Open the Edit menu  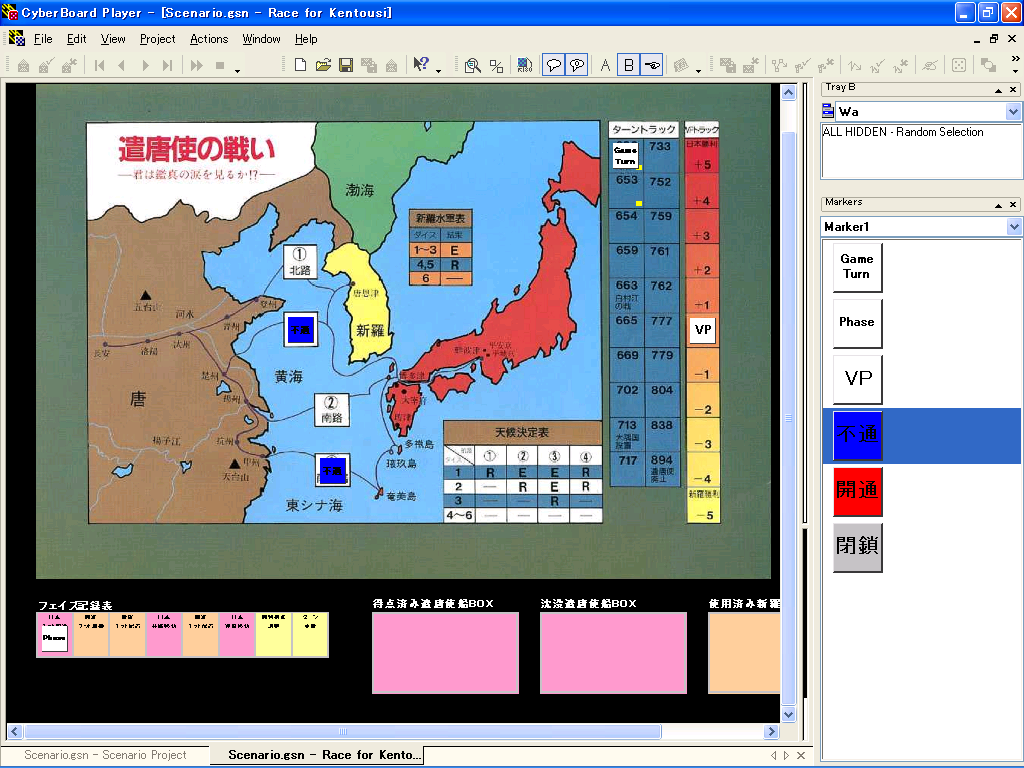tap(76, 39)
